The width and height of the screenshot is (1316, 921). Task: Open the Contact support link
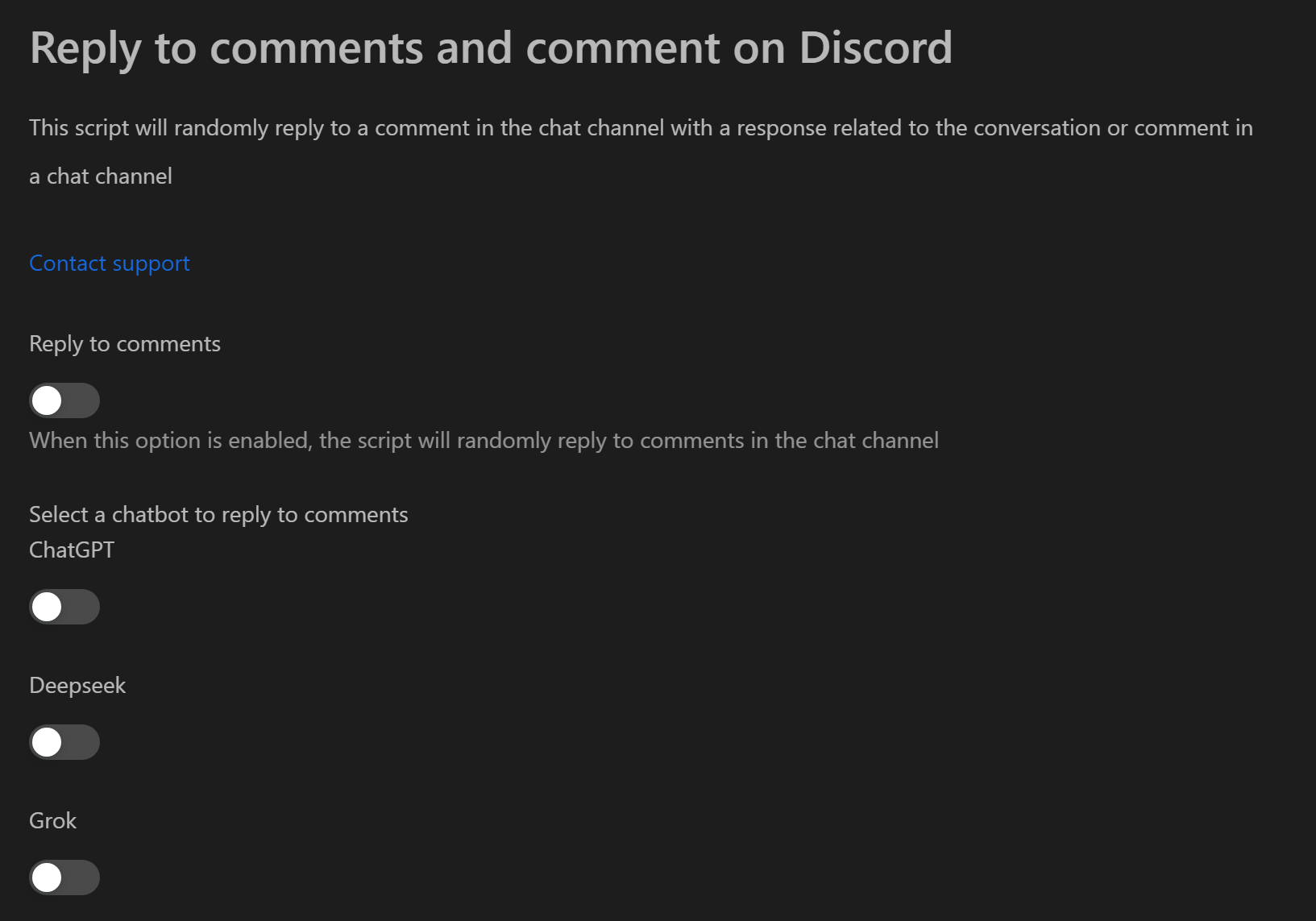pos(110,263)
